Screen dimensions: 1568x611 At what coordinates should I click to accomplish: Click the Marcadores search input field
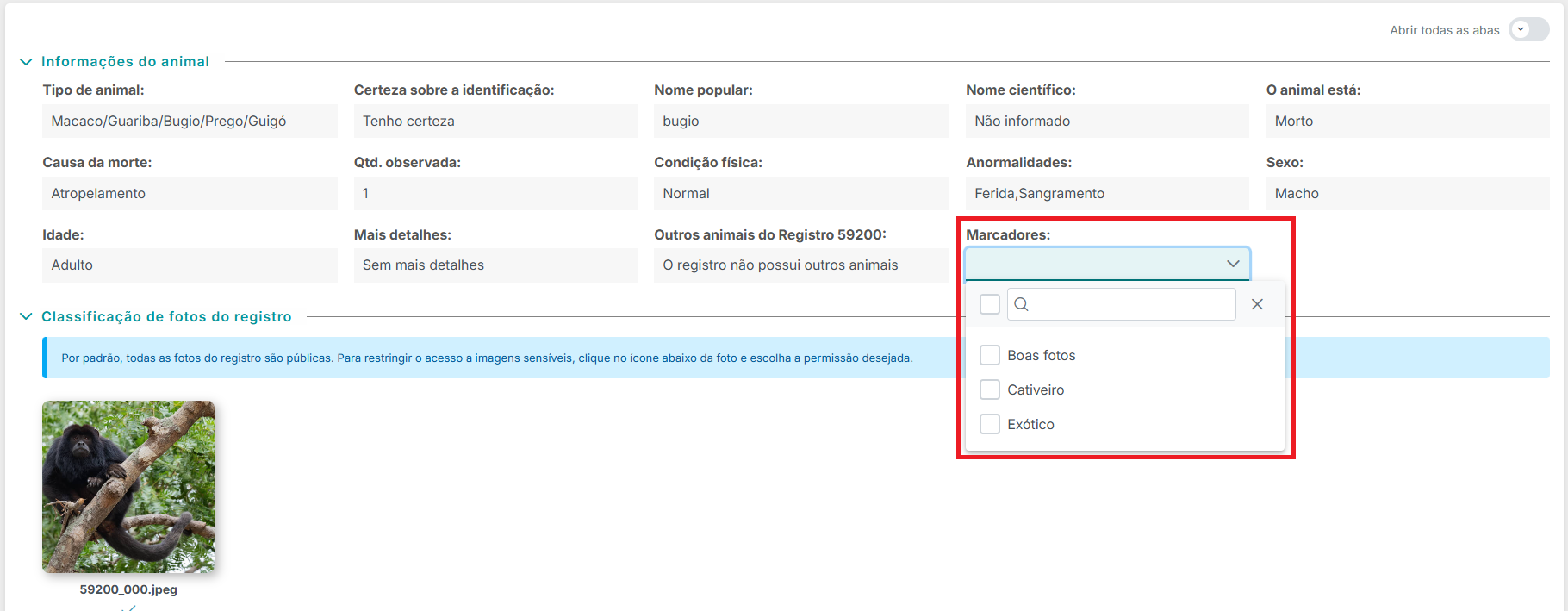1129,304
